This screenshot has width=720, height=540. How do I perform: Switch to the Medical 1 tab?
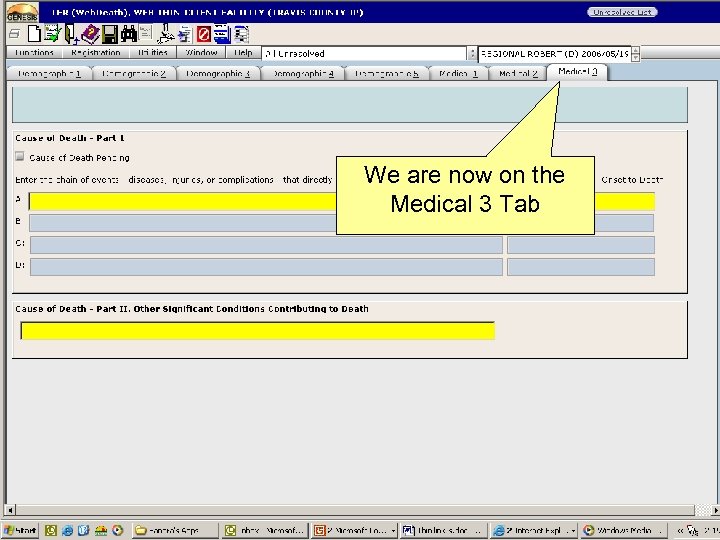click(x=458, y=73)
